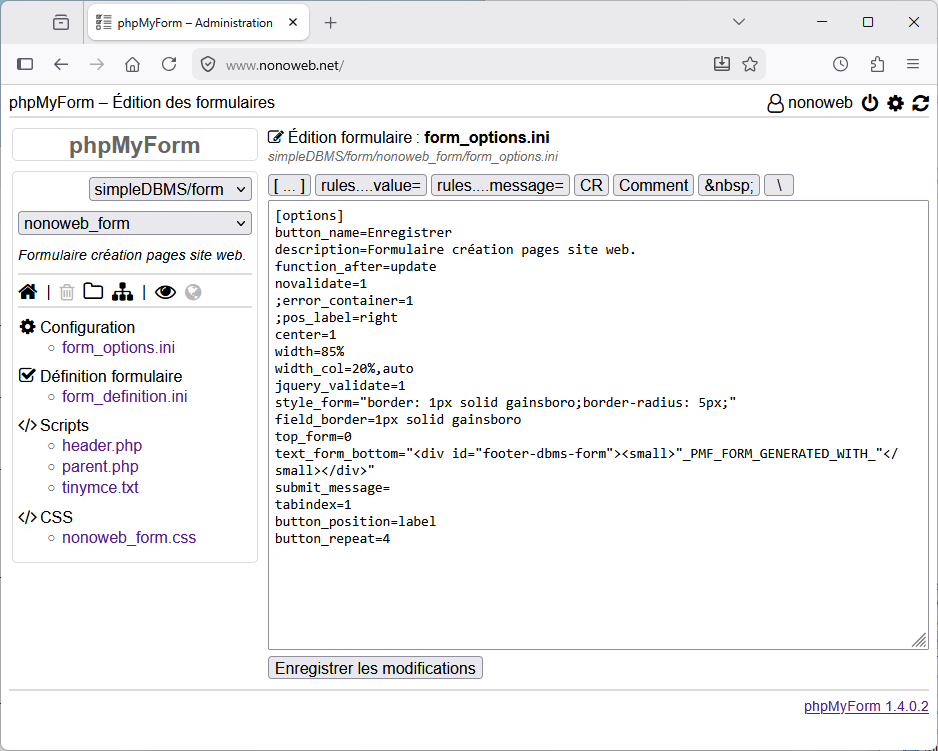Click the nonoweb user icon

(775, 103)
